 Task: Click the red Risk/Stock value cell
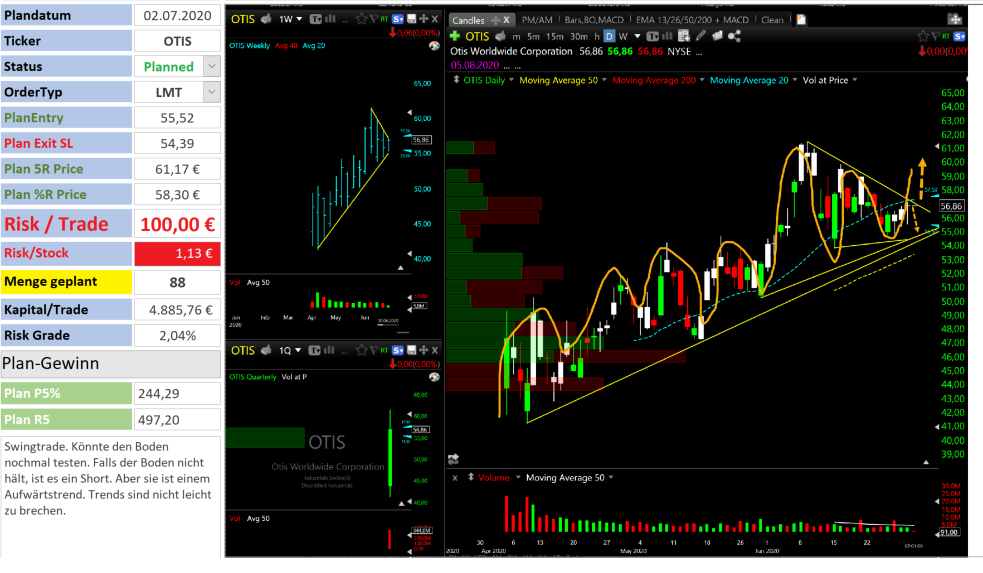pos(177,254)
